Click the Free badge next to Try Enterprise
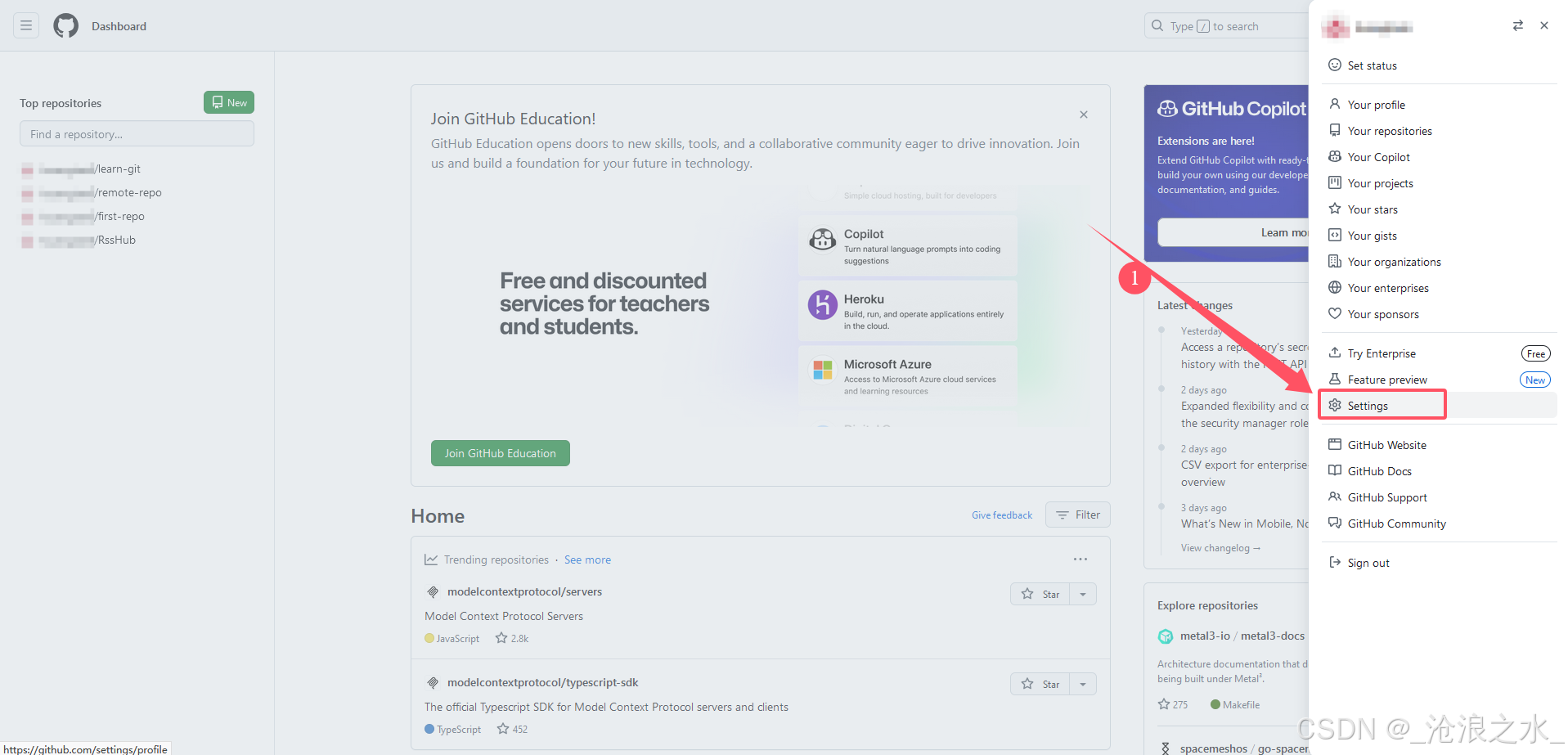 1536,353
